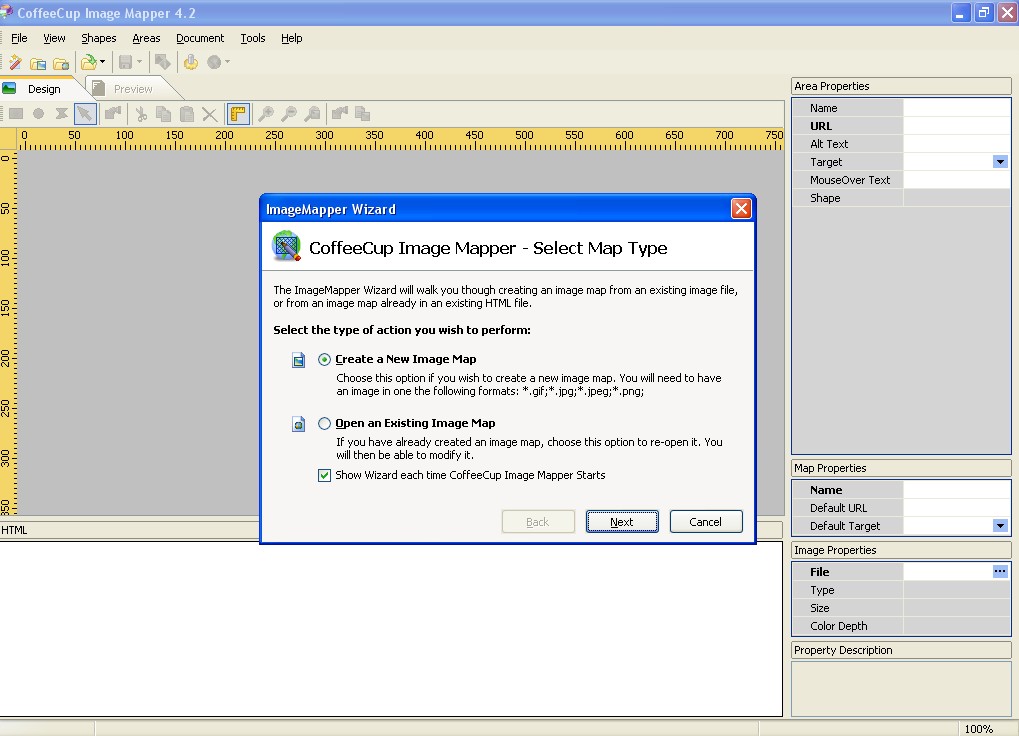Open the Document menu

[x=200, y=38]
